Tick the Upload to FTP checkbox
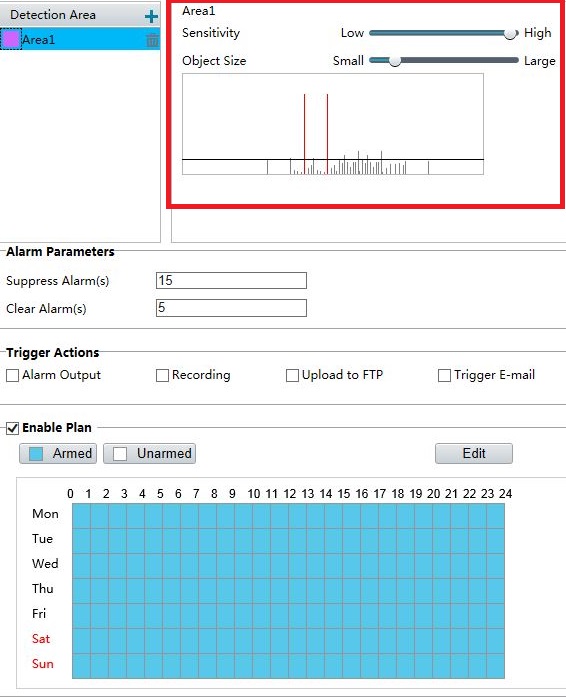The height and width of the screenshot is (697, 566). click(x=292, y=376)
